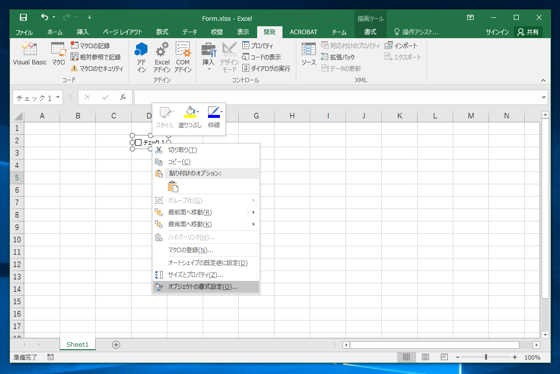Click the select-all corner triangle

[18, 116]
